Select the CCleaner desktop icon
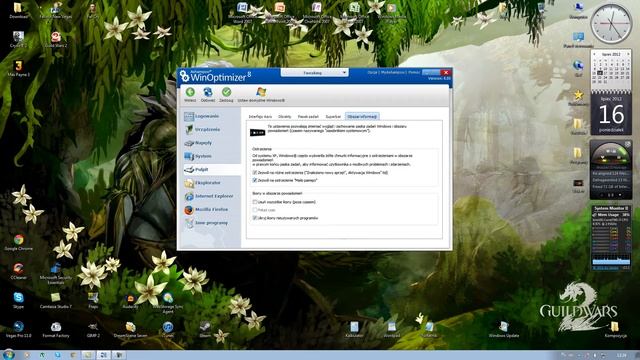This screenshot has height=360, width=640. (18, 271)
